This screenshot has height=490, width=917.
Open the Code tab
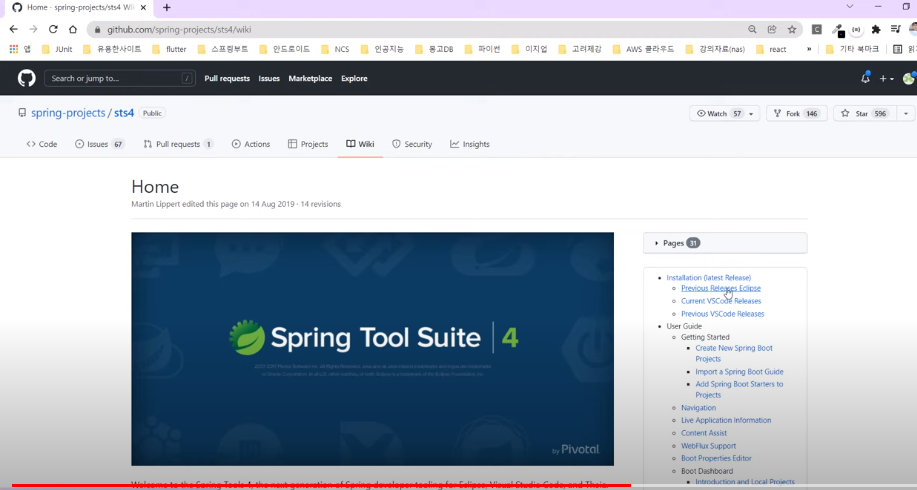(42, 144)
